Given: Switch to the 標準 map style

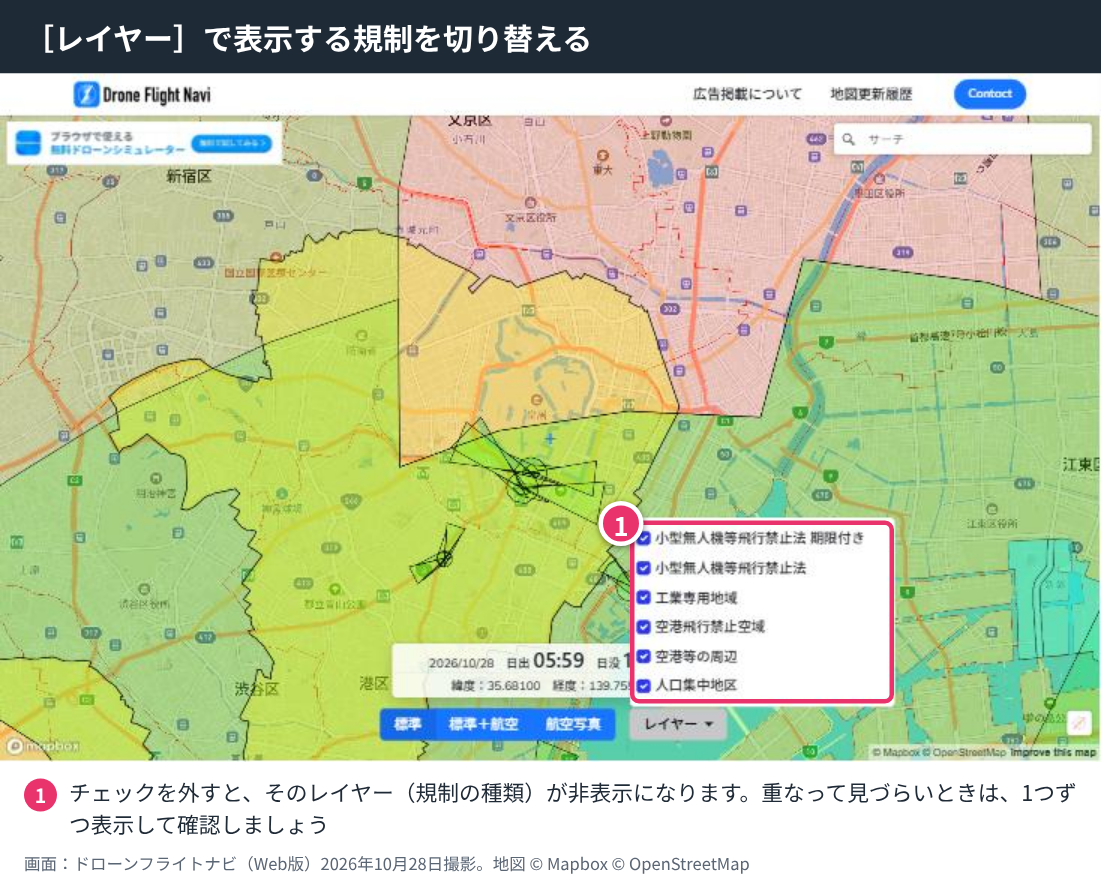Looking at the screenshot, I should pyautogui.click(x=407, y=724).
